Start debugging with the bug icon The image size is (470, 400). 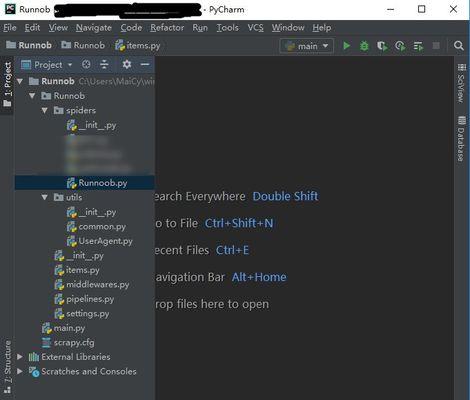coord(364,46)
